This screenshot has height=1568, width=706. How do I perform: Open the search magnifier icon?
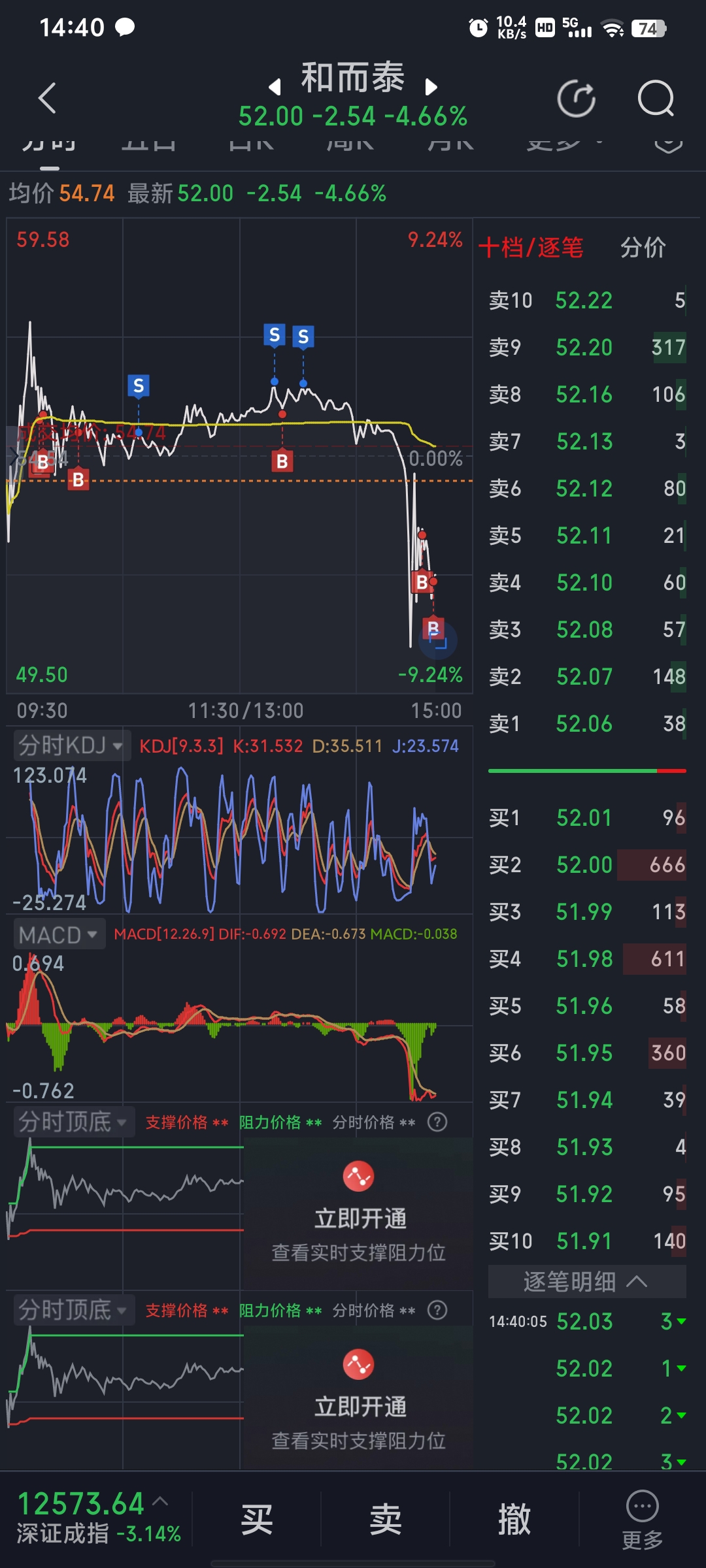(x=656, y=99)
